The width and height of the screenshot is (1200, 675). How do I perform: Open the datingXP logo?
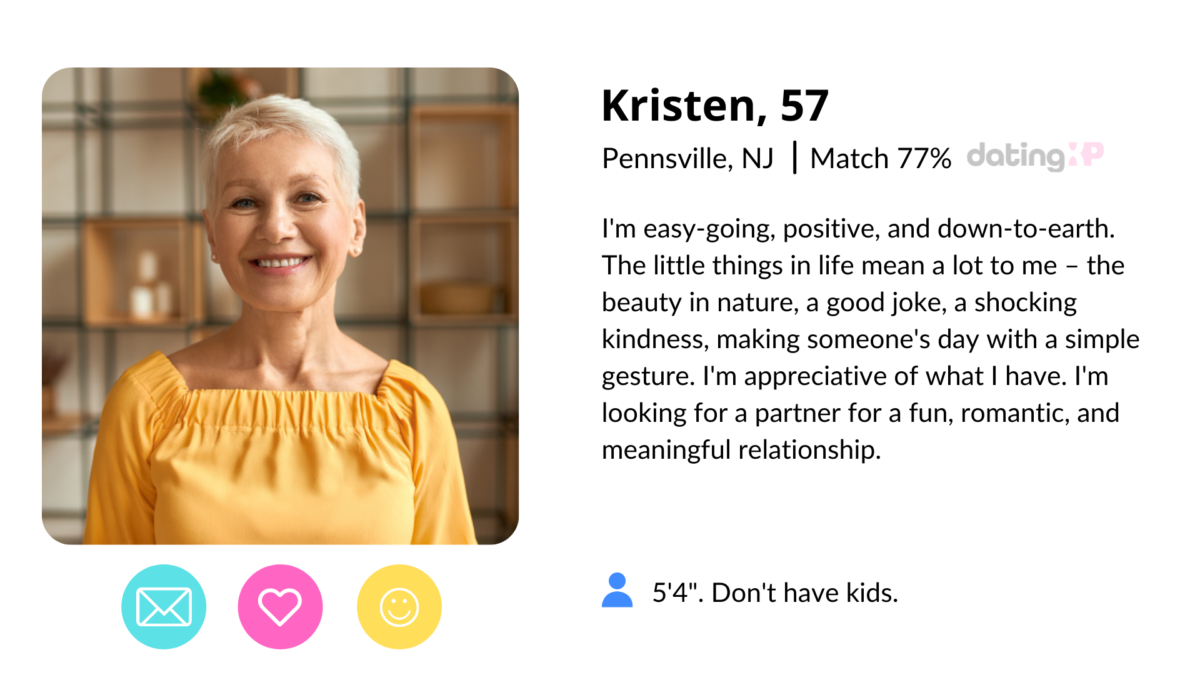[x=1035, y=156]
